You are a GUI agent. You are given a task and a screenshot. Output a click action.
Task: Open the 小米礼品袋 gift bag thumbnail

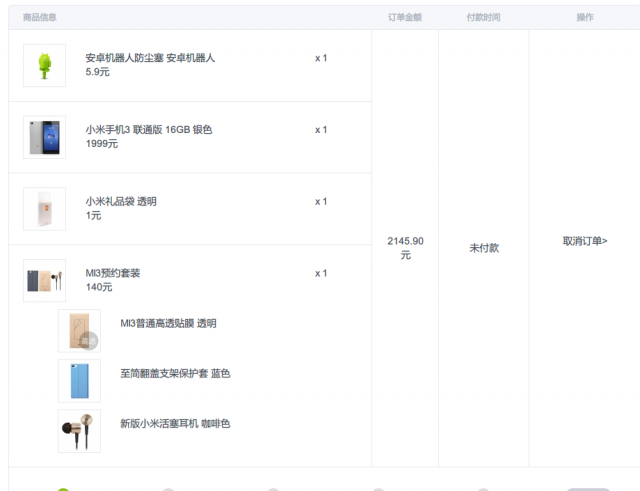pyautogui.click(x=44, y=209)
